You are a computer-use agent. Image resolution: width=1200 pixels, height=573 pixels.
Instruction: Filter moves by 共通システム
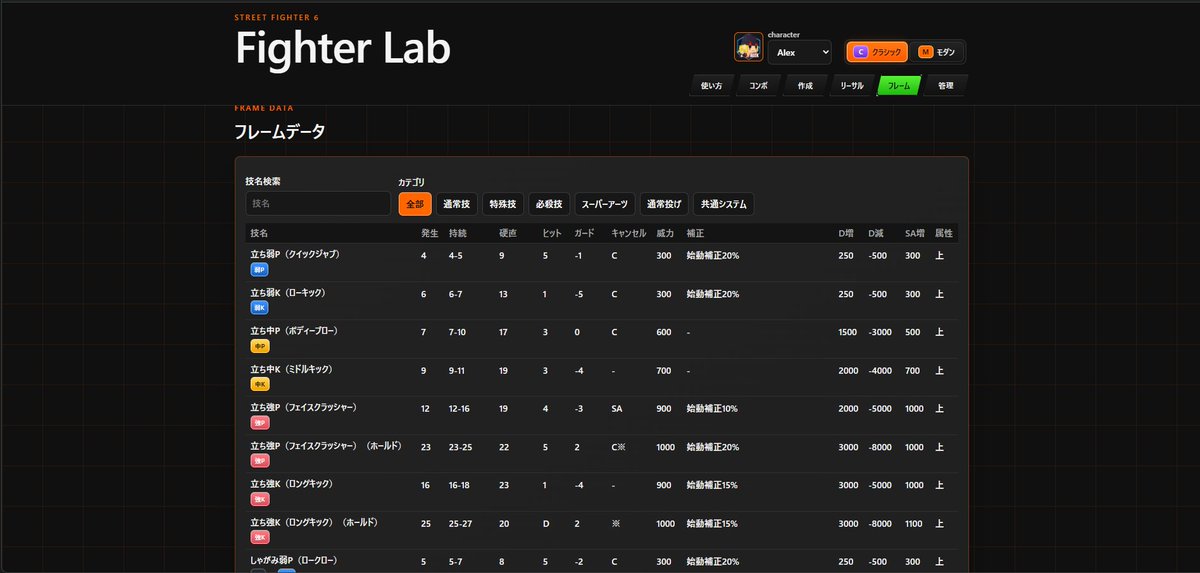724,204
